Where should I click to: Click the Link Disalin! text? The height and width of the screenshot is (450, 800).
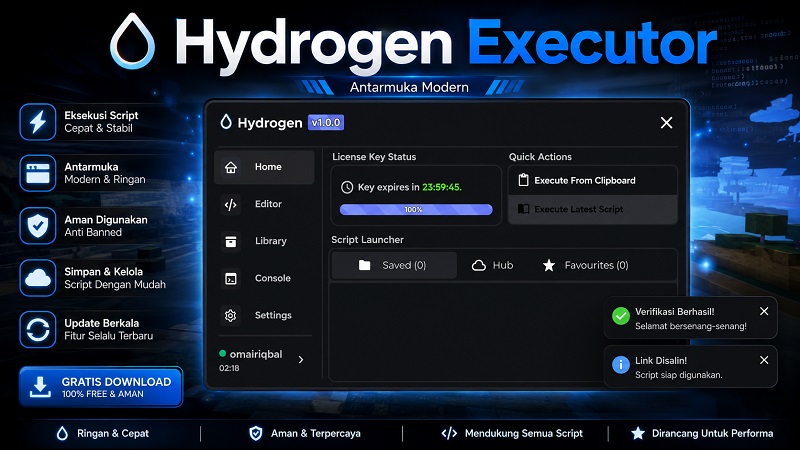point(661,361)
